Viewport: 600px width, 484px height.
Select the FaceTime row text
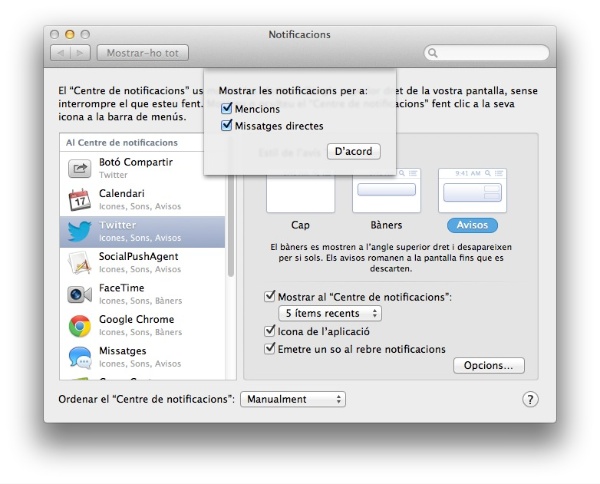tap(140, 294)
